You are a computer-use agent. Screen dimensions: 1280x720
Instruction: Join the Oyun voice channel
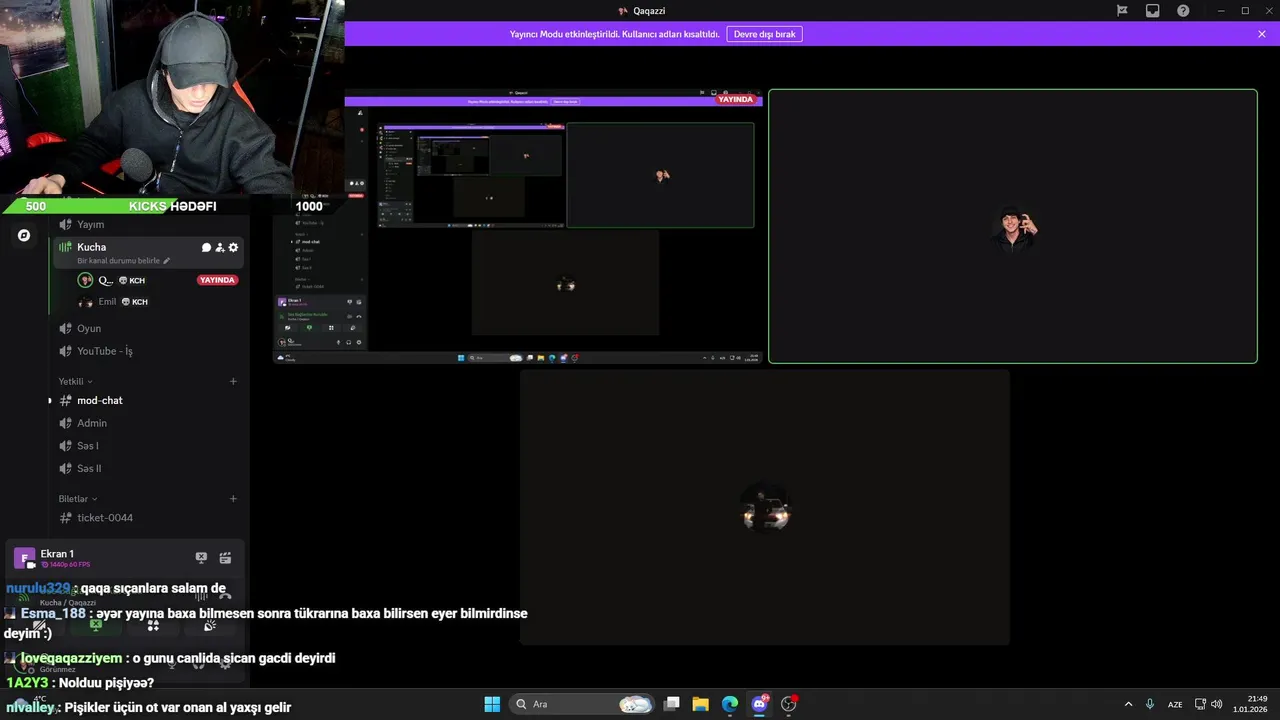click(150, 328)
